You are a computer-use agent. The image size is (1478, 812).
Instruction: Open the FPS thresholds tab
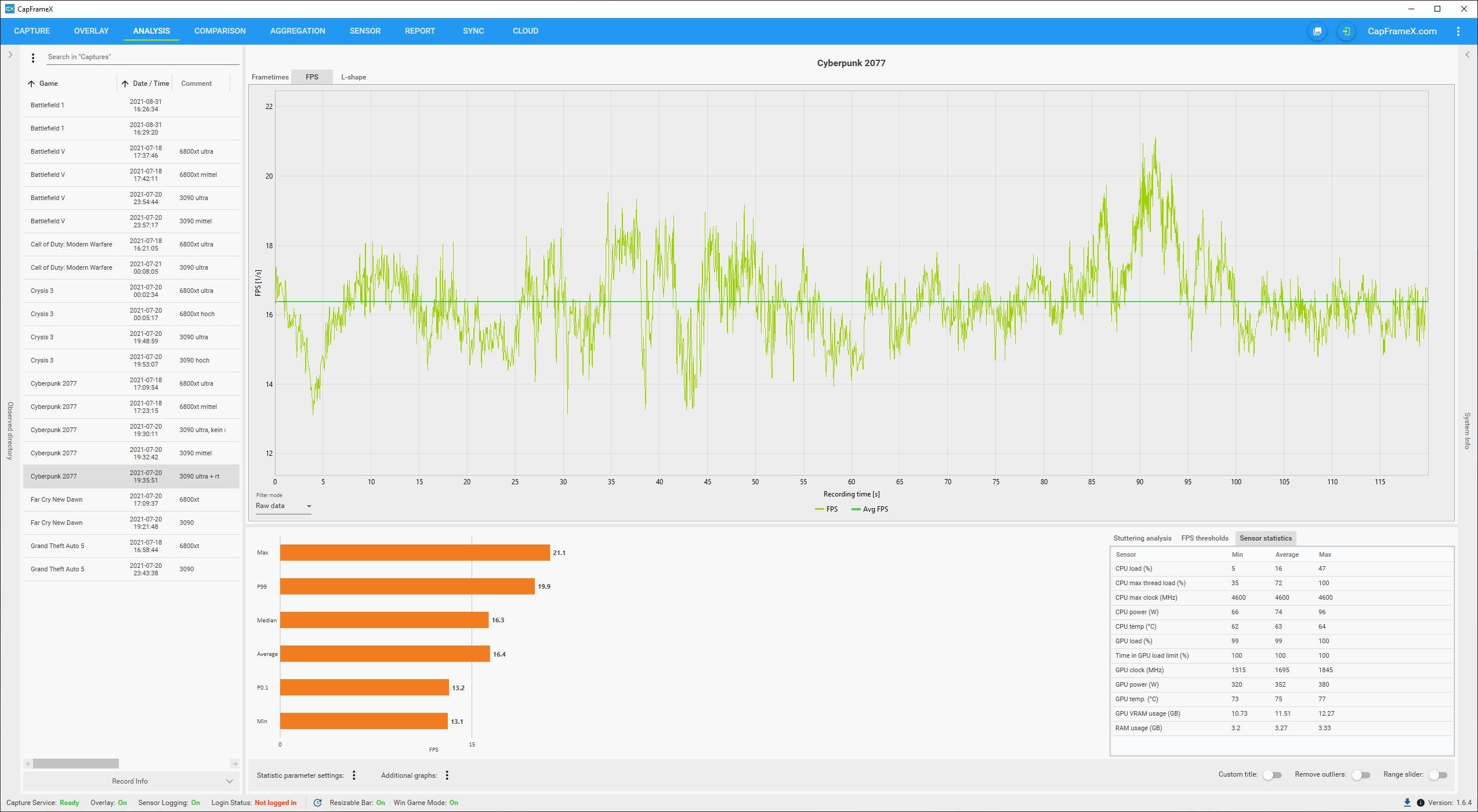click(x=1205, y=538)
